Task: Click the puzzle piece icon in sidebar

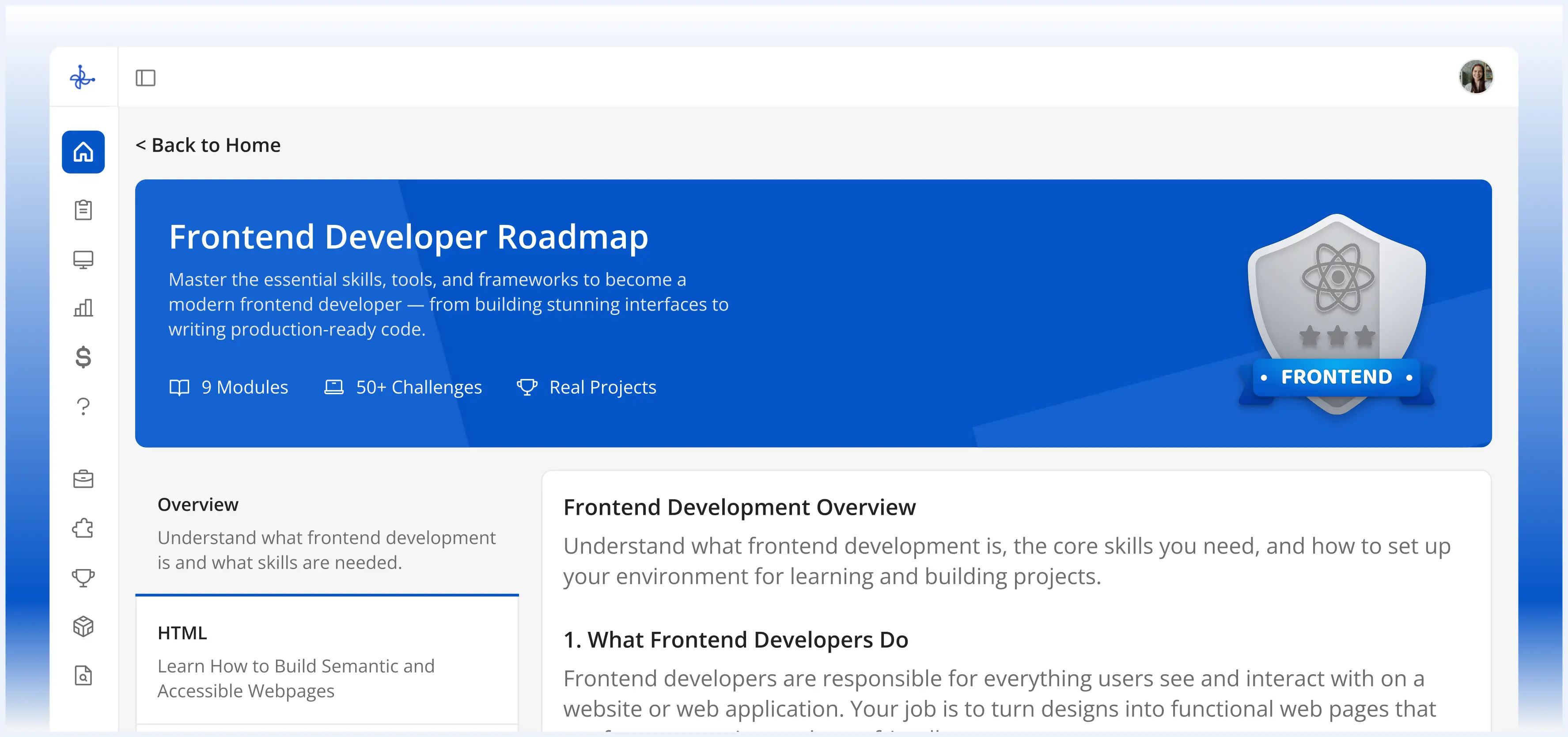Action: 83,528
